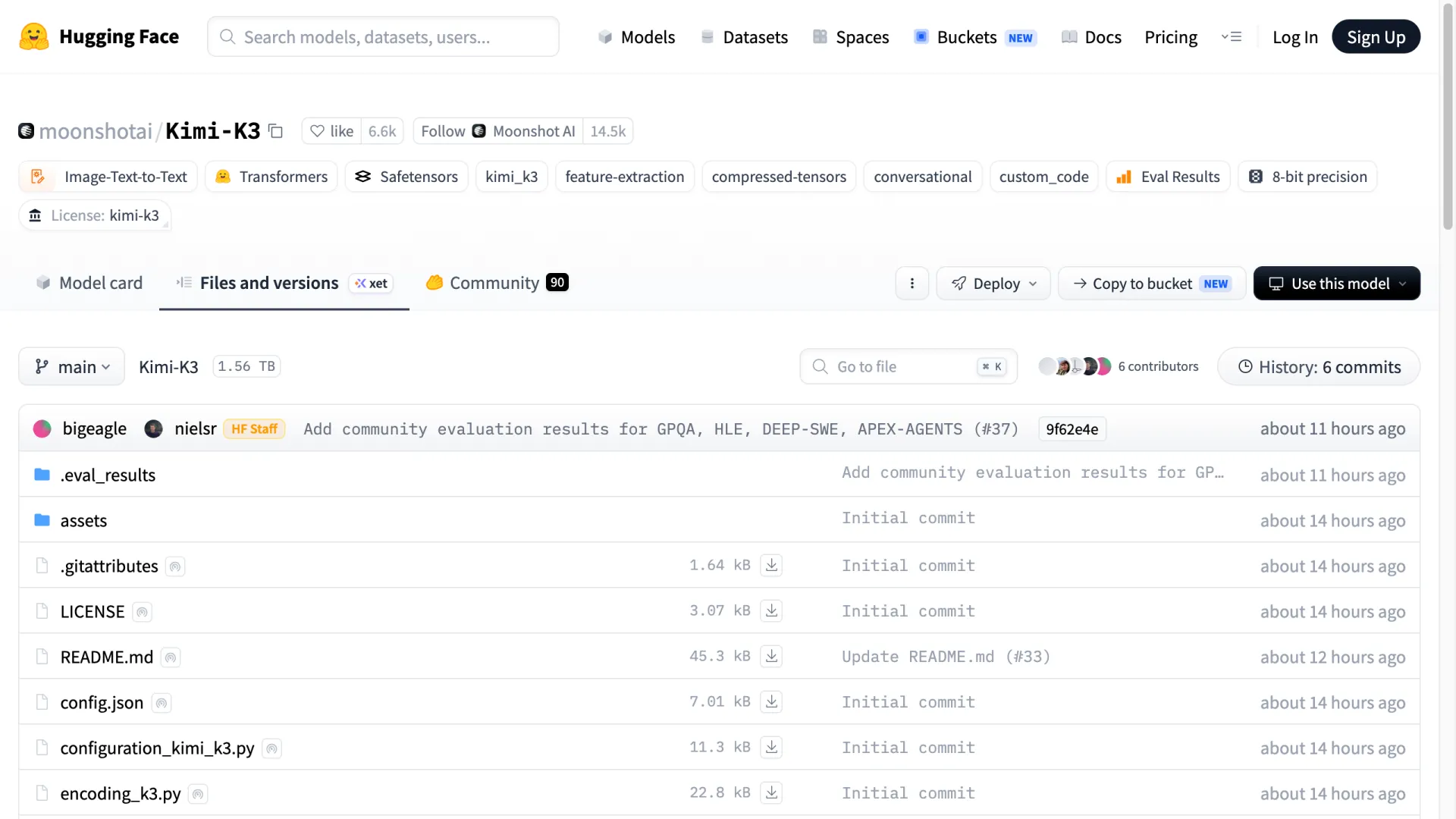Click the feature-extraction tag
This screenshot has height=819, width=1456.
point(624,177)
